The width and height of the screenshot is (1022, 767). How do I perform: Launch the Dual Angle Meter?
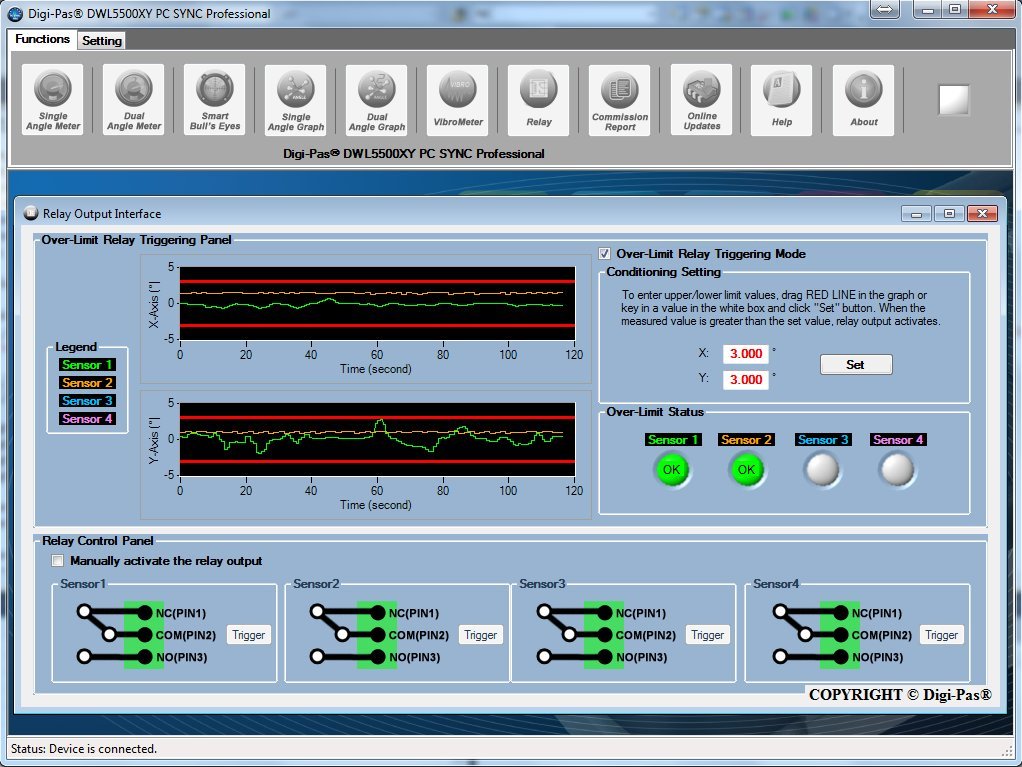tap(134, 99)
